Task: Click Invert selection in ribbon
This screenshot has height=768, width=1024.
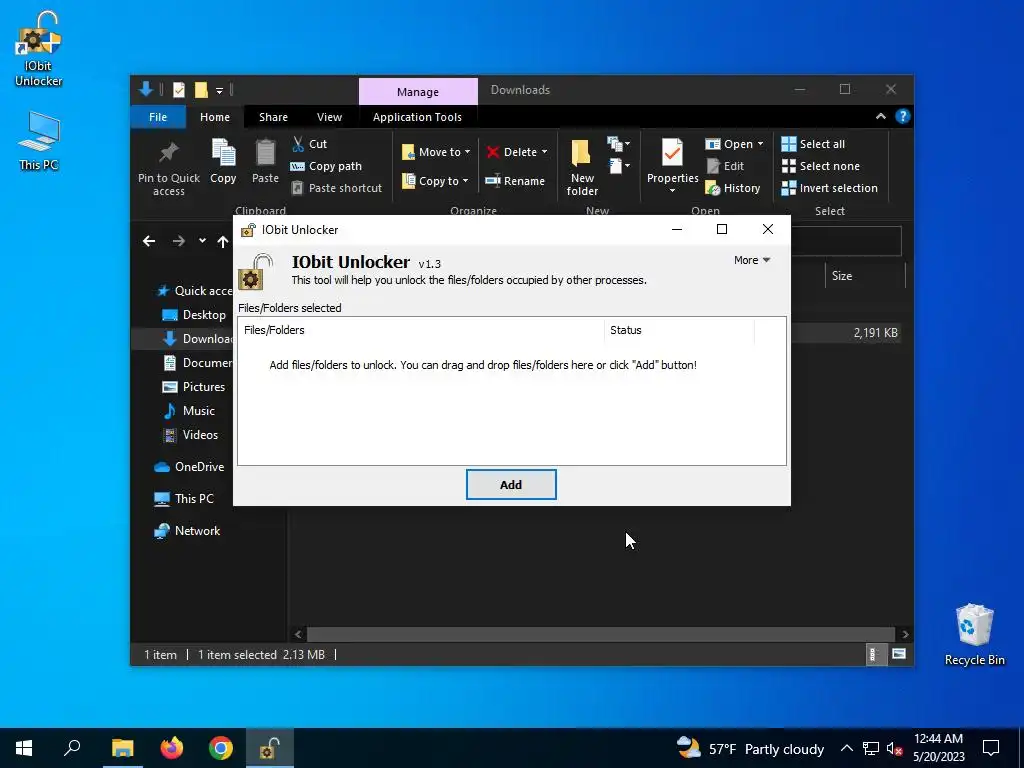Action: [829, 188]
